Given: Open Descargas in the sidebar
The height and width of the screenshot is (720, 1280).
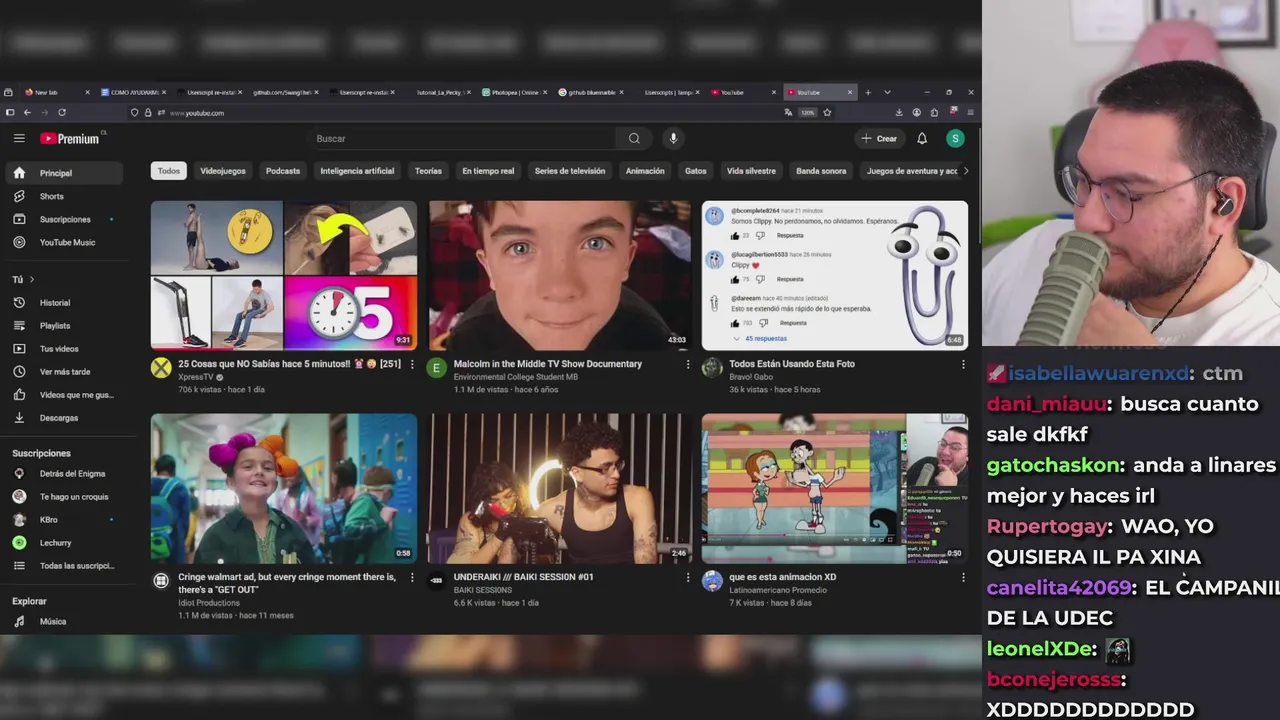Looking at the screenshot, I should pos(64,418).
